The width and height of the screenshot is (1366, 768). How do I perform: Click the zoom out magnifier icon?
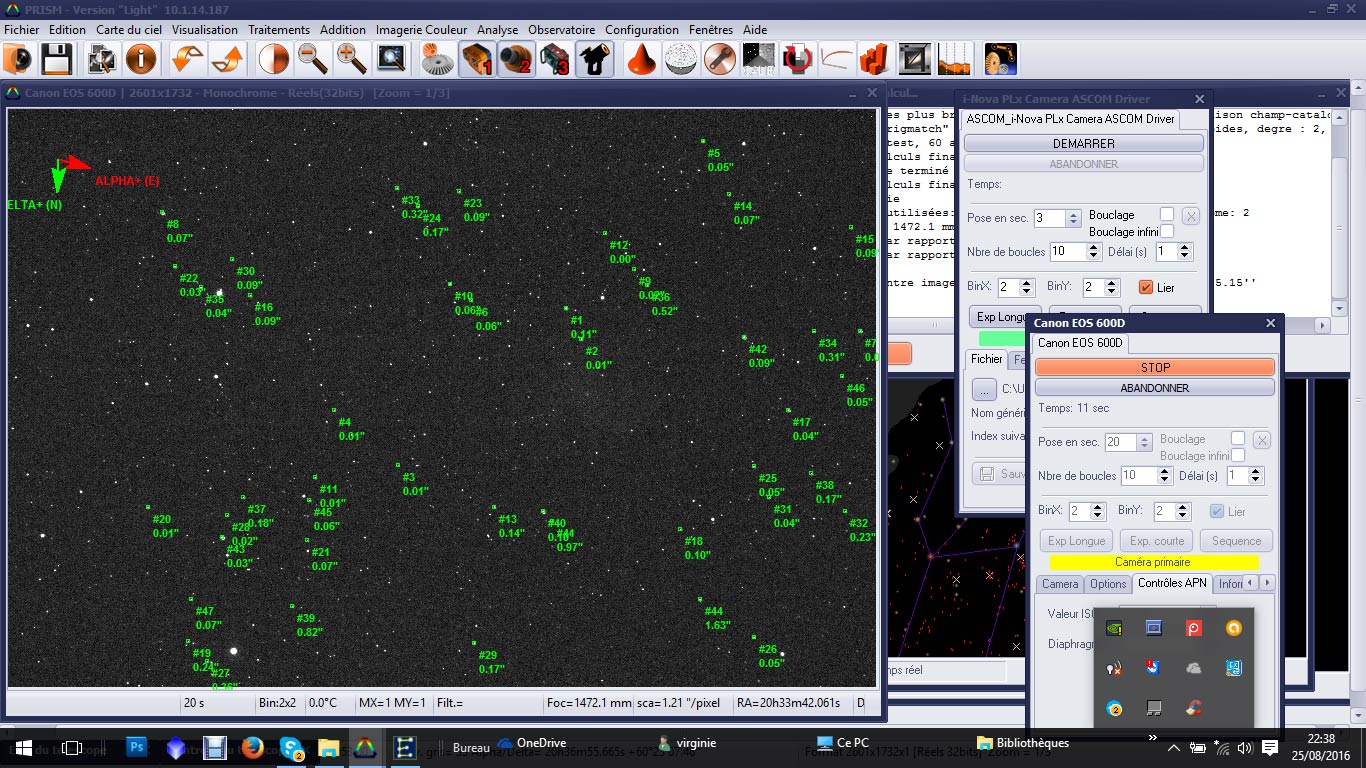coord(312,60)
